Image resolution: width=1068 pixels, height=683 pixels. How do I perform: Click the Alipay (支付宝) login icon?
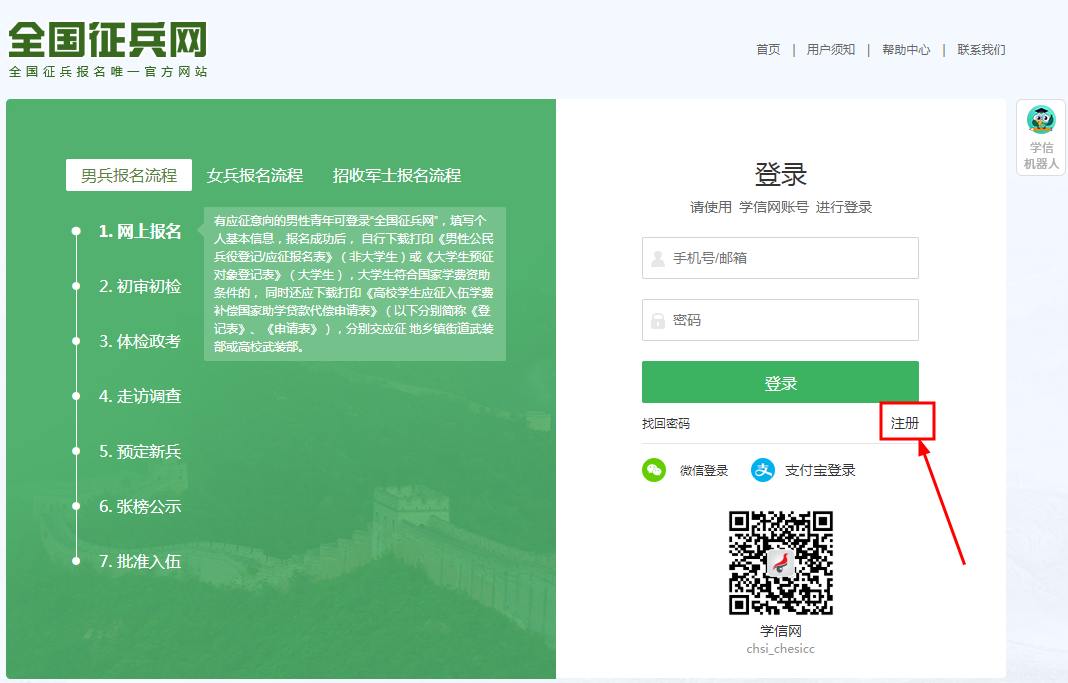point(763,469)
